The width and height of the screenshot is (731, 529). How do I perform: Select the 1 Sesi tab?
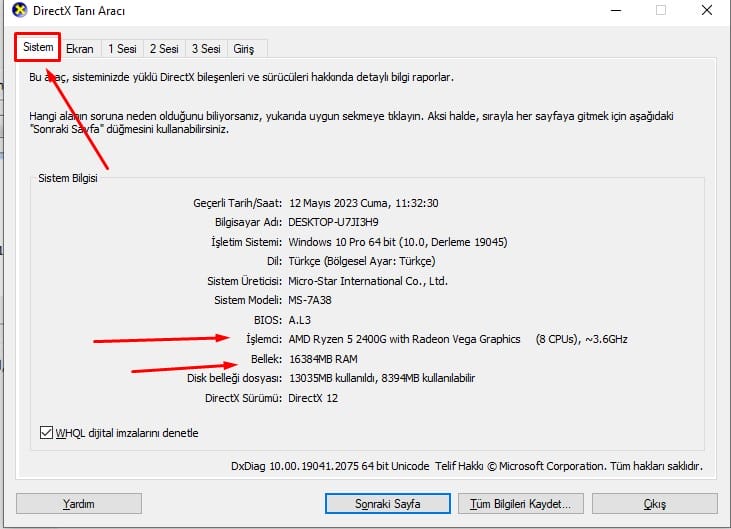coord(122,48)
